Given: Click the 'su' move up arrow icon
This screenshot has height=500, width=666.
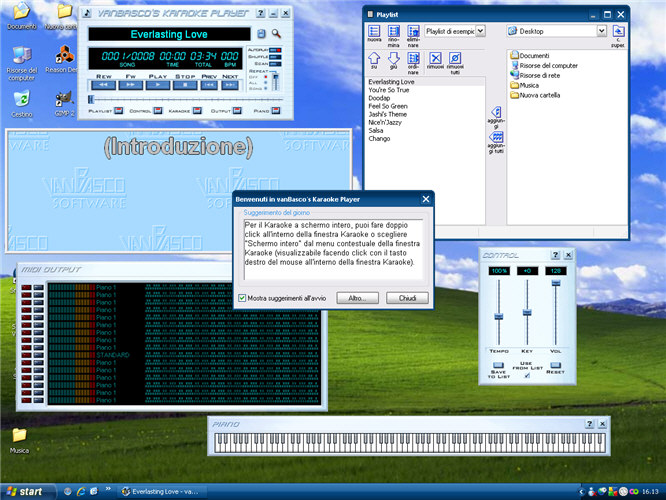Looking at the screenshot, I should pos(374,60).
